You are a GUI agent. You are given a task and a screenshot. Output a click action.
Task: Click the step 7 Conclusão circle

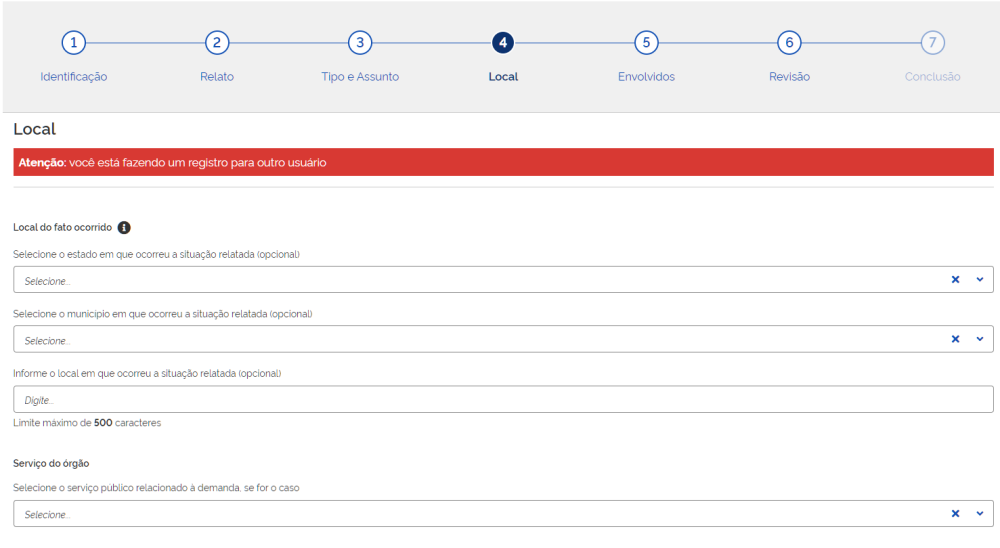tap(932, 43)
